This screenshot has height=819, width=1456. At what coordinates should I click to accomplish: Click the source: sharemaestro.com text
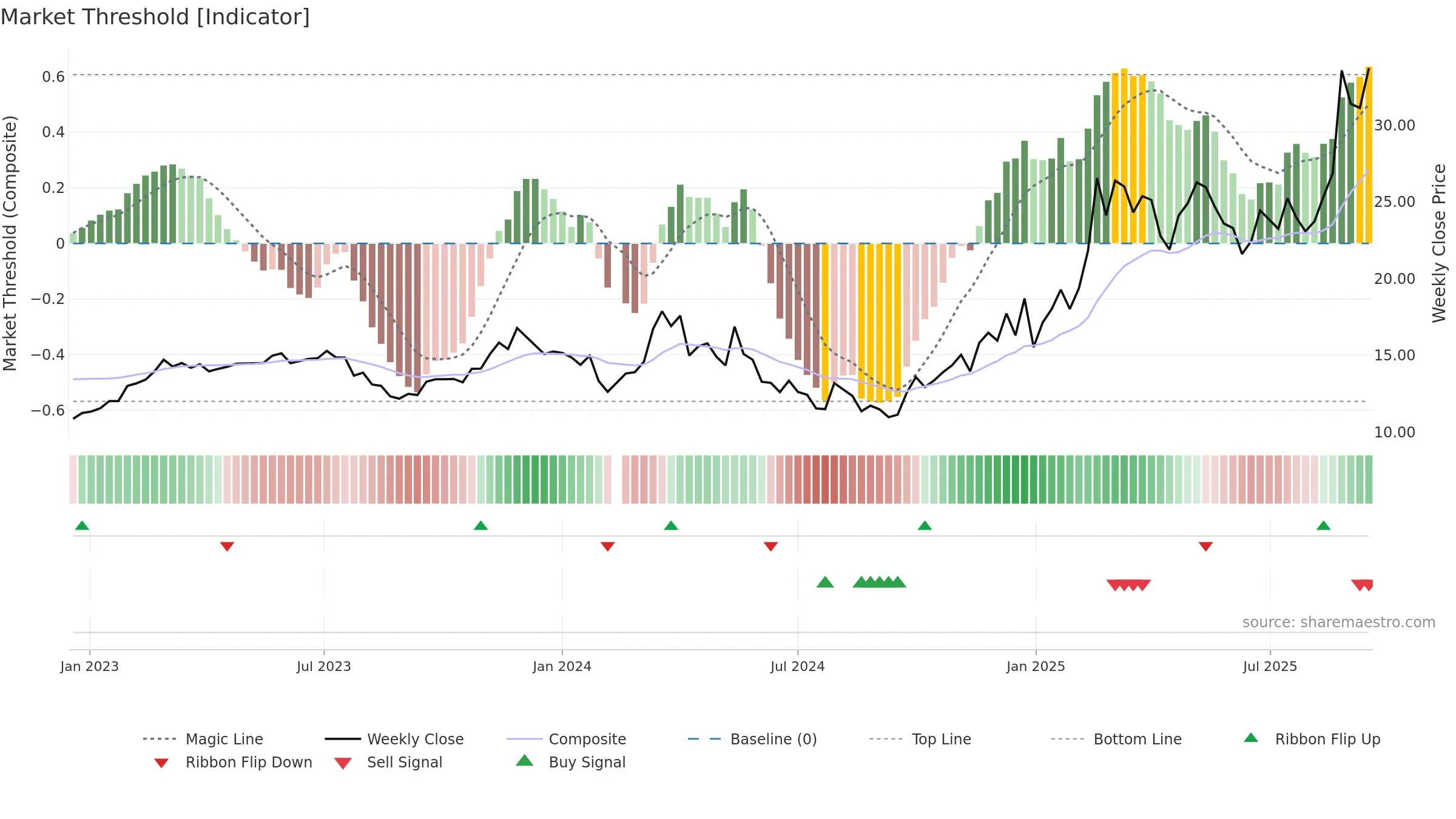pos(1339,622)
